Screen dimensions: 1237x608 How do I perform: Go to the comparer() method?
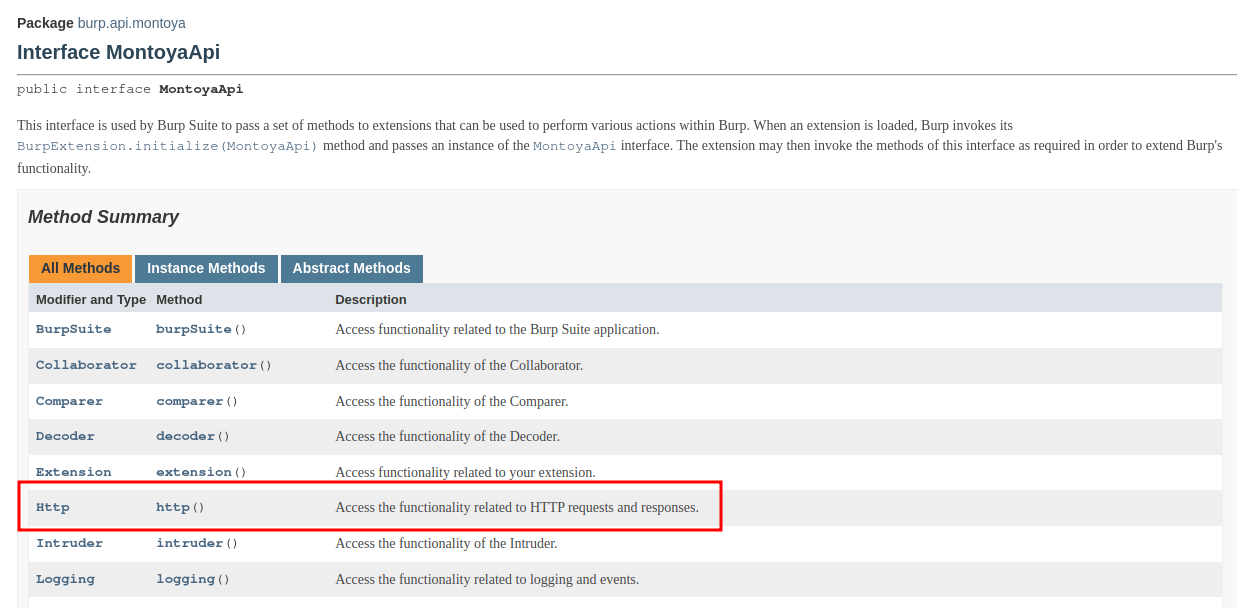[189, 401]
